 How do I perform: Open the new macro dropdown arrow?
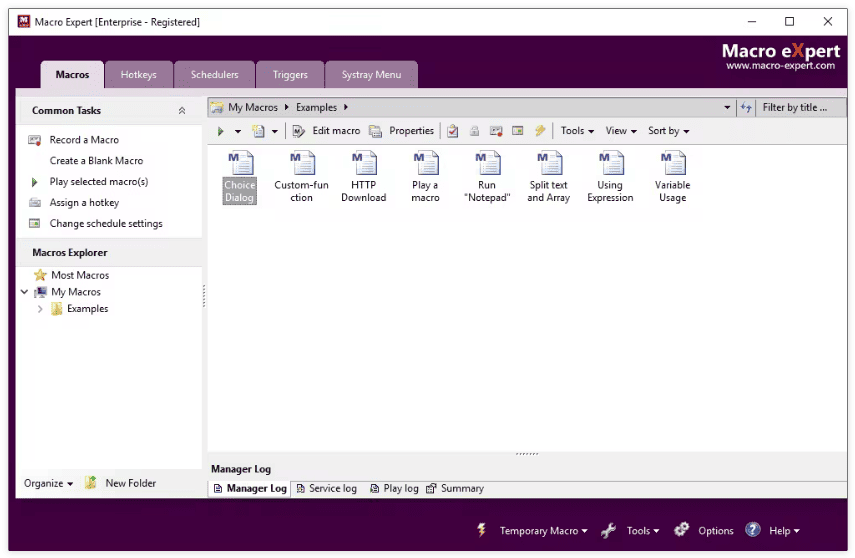275,131
